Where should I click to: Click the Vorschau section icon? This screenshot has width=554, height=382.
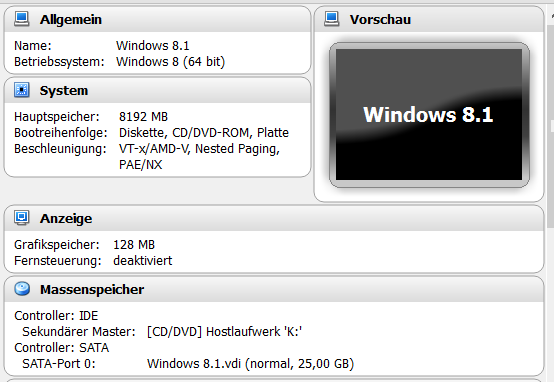[332, 19]
